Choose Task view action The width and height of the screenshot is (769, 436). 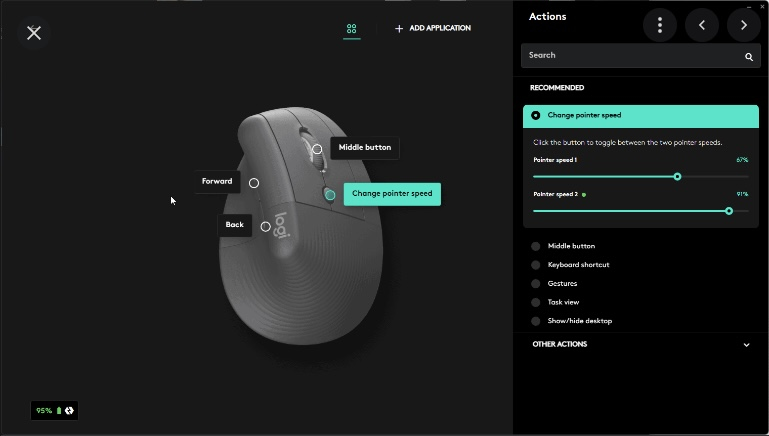click(x=564, y=302)
